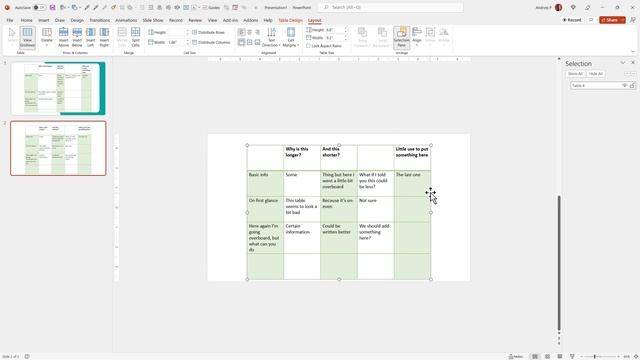The width and height of the screenshot is (640, 360).
Task: Align cell text to the bottom
Action: point(257,42)
